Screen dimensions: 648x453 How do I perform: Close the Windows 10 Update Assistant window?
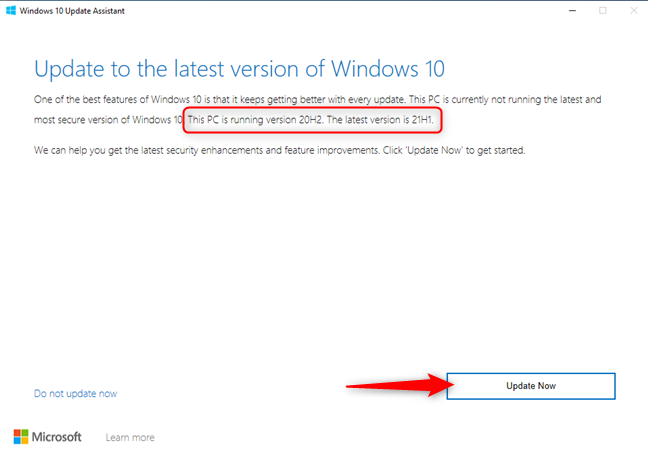(634, 10)
